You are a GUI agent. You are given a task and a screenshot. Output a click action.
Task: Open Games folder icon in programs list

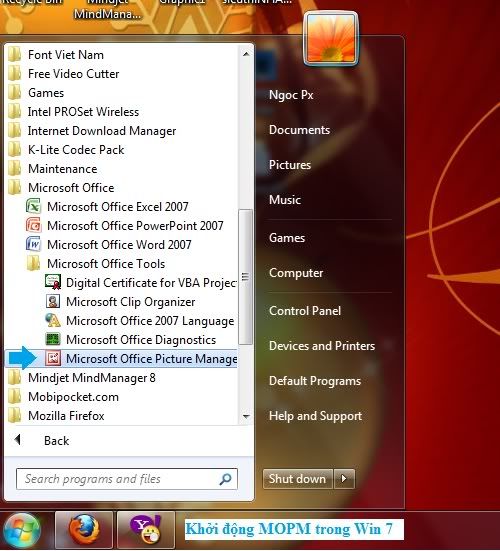pyautogui.click(x=14, y=93)
